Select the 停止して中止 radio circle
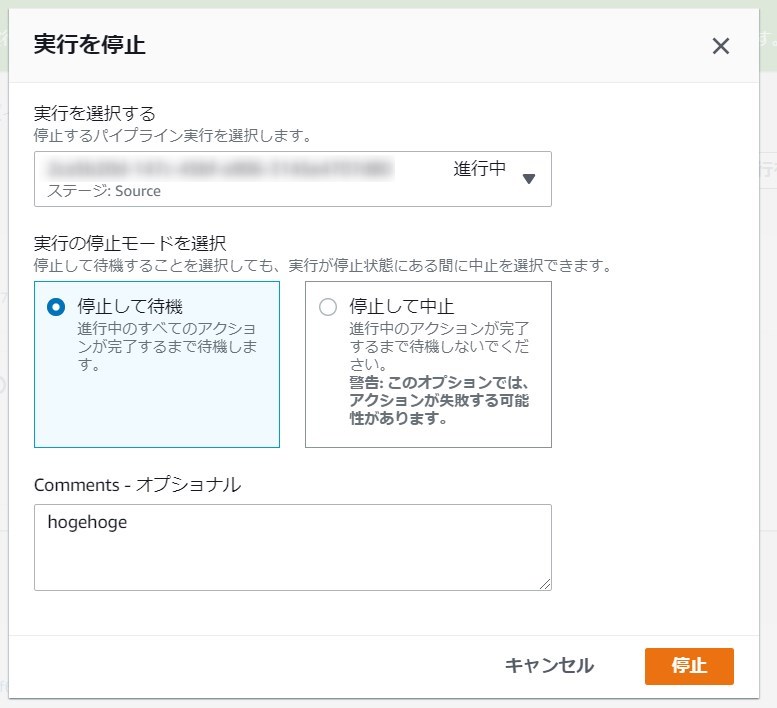Image resolution: width=777 pixels, height=708 pixels. click(x=327, y=307)
